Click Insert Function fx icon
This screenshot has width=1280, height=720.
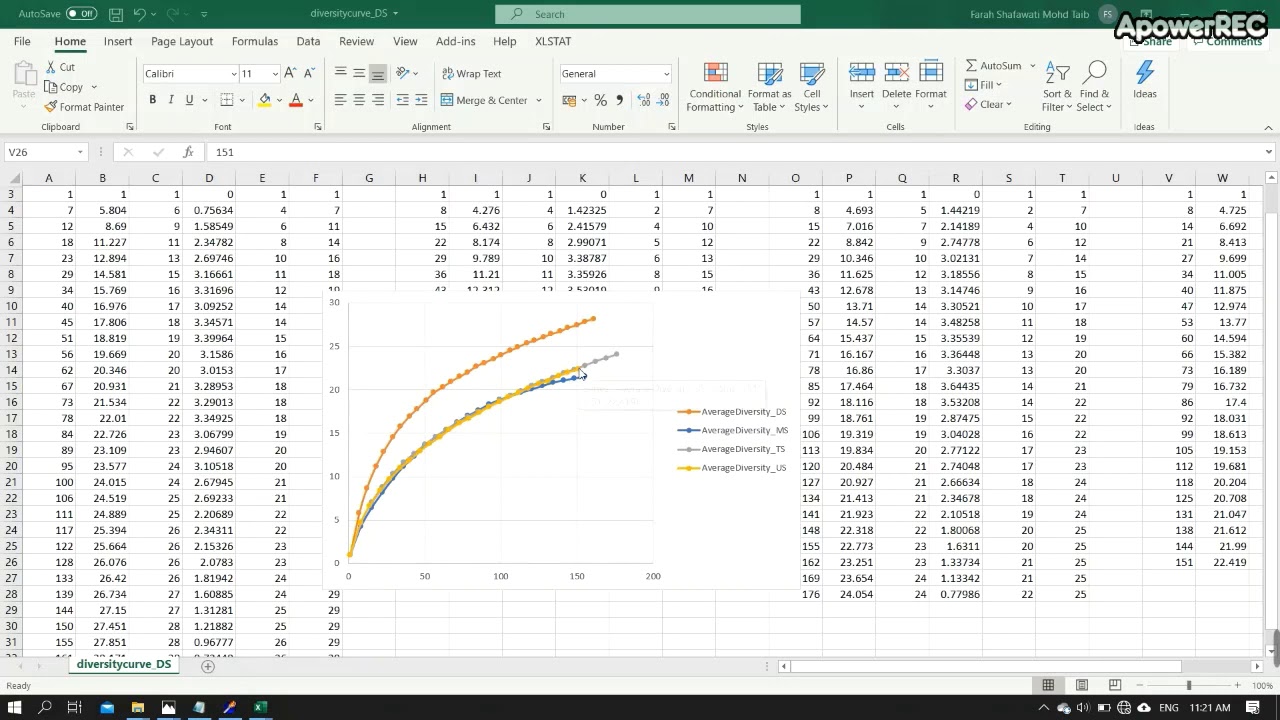(x=188, y=152)
